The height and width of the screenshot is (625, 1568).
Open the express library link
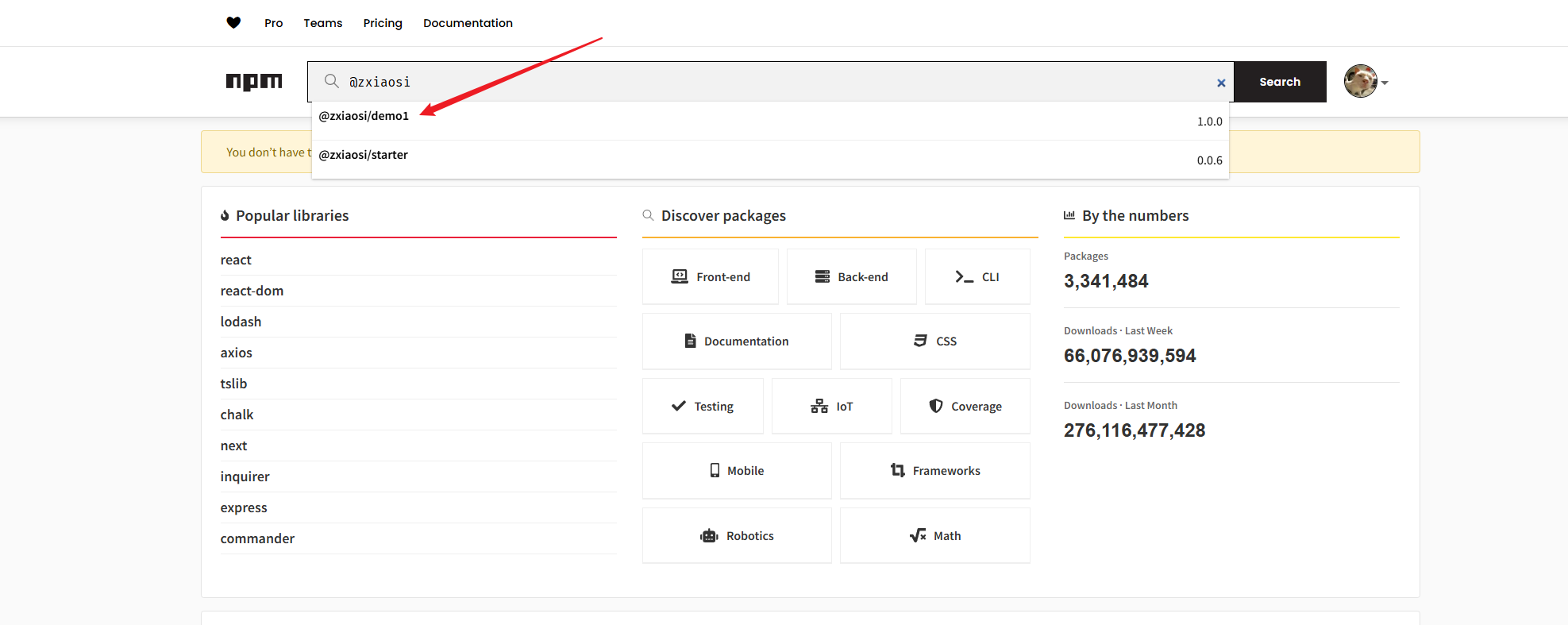point(244,507)
